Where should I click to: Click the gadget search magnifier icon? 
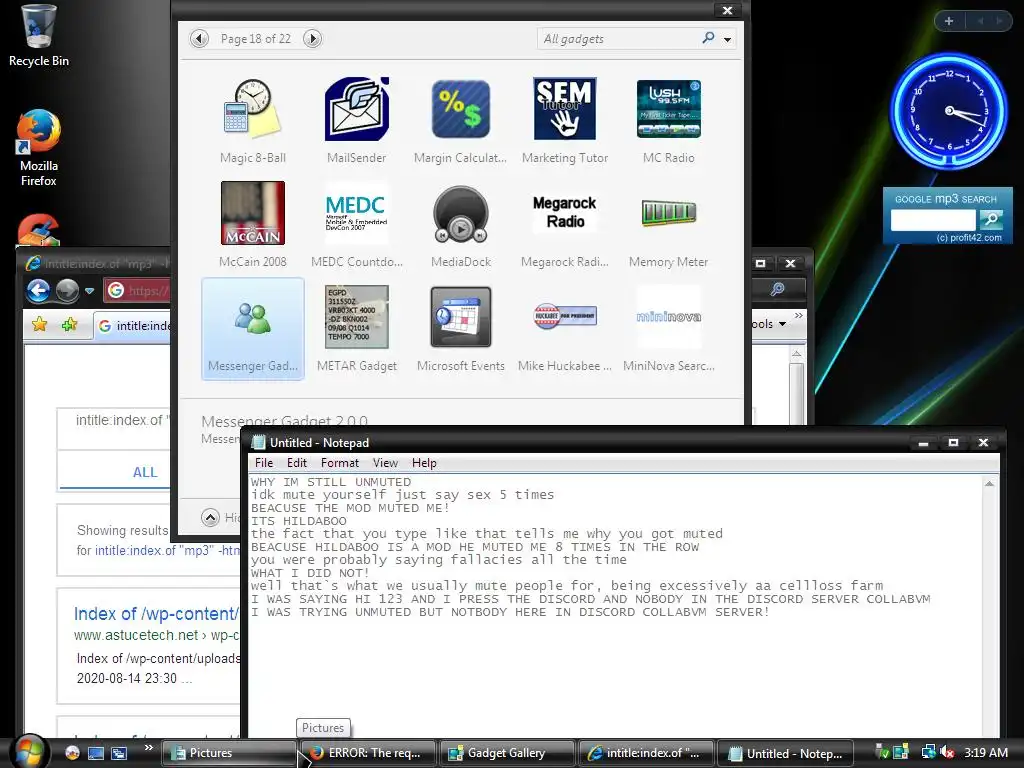coord(708,38)
